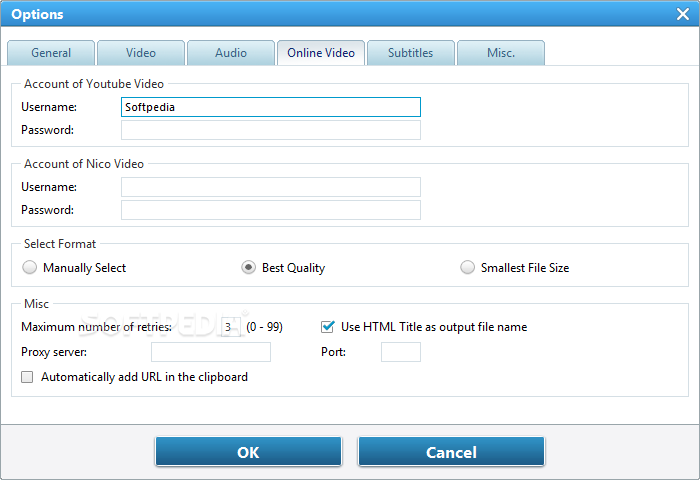Enable Automatically add URL in the clipboard
The image size is (700, 480).
[x=27, y=377]
